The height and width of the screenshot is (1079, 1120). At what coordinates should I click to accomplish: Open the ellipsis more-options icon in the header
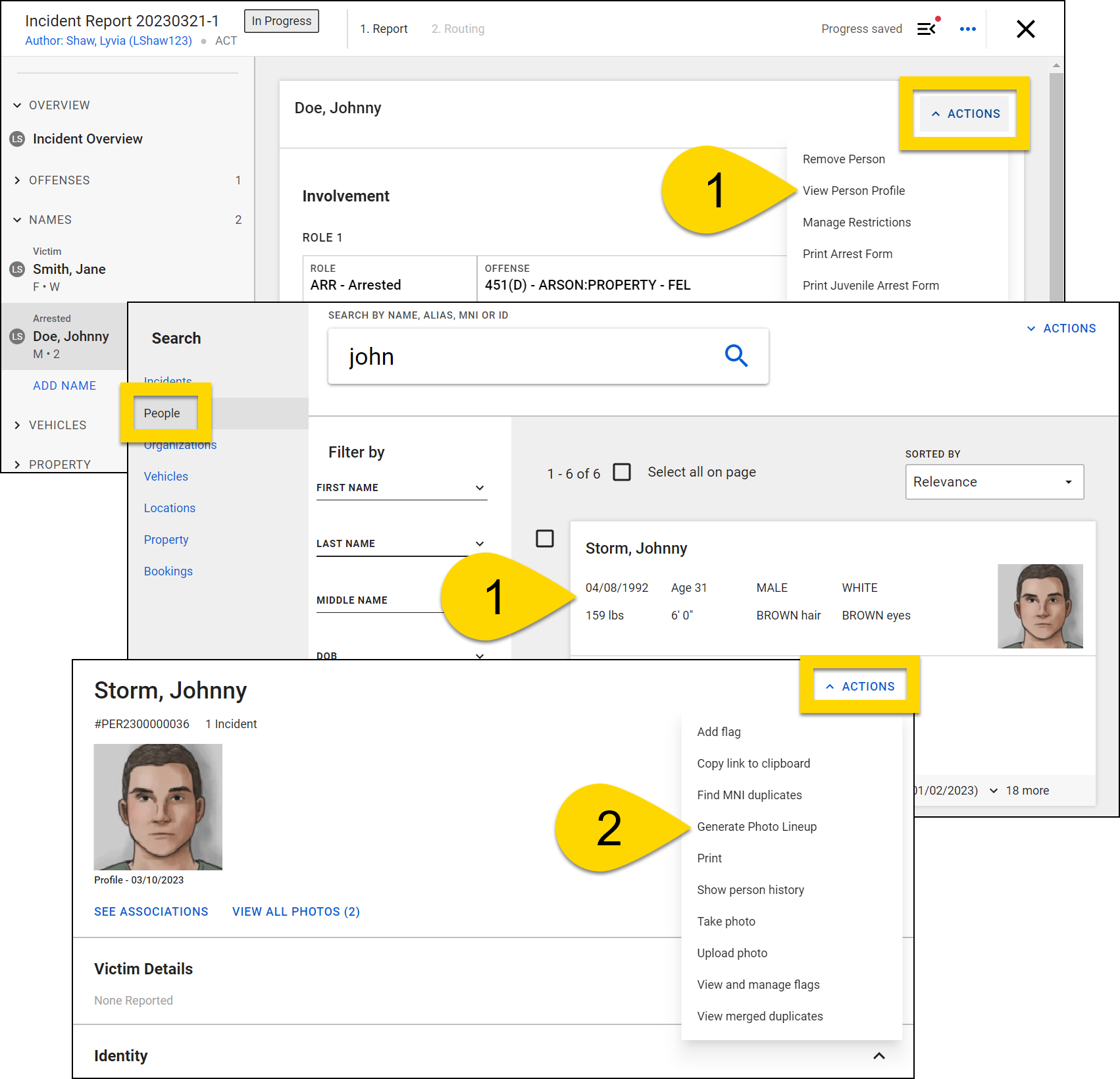click(x=967, y=29)
